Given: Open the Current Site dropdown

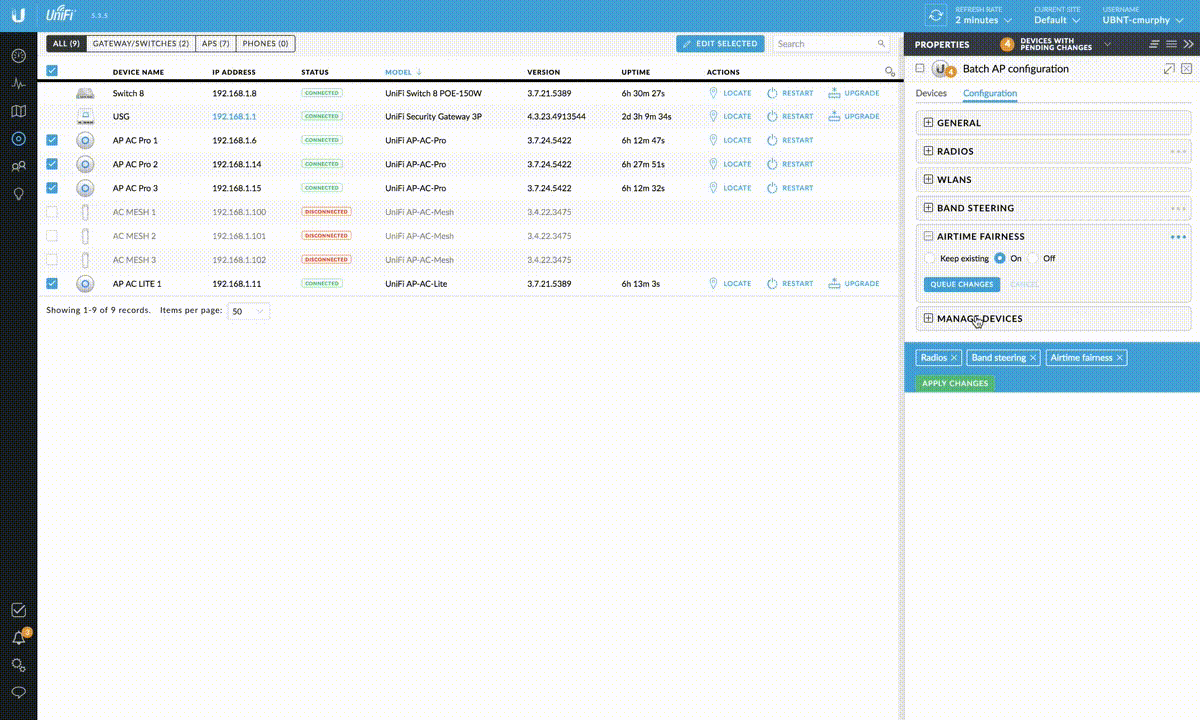Looking at the screenshot, I should coord(1058,20).
